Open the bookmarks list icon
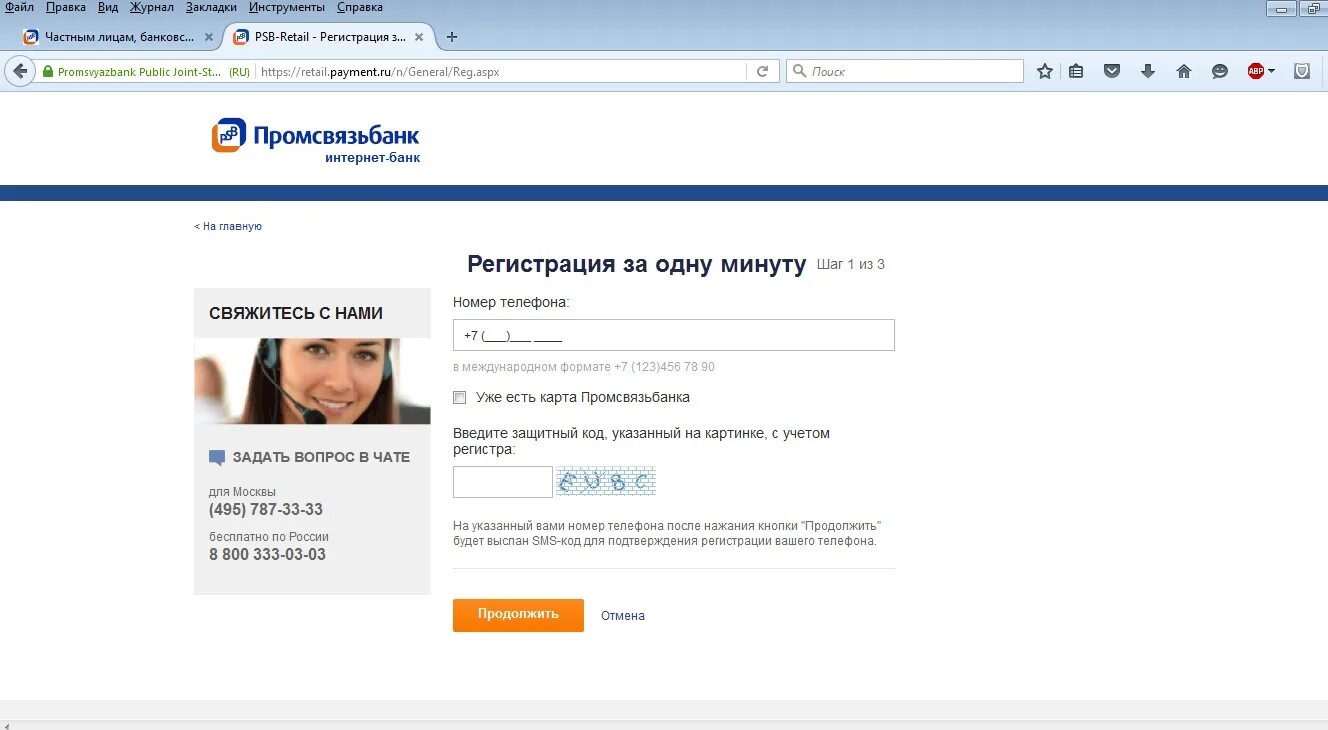 click(x=1076, y=71)
